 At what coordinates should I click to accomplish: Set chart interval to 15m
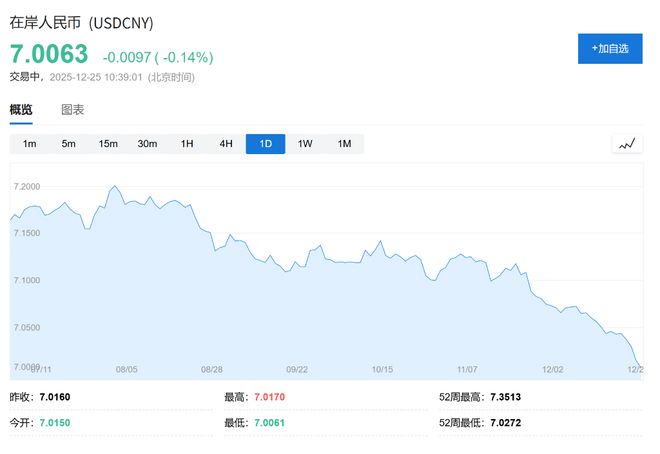click(x=108, y=144)
